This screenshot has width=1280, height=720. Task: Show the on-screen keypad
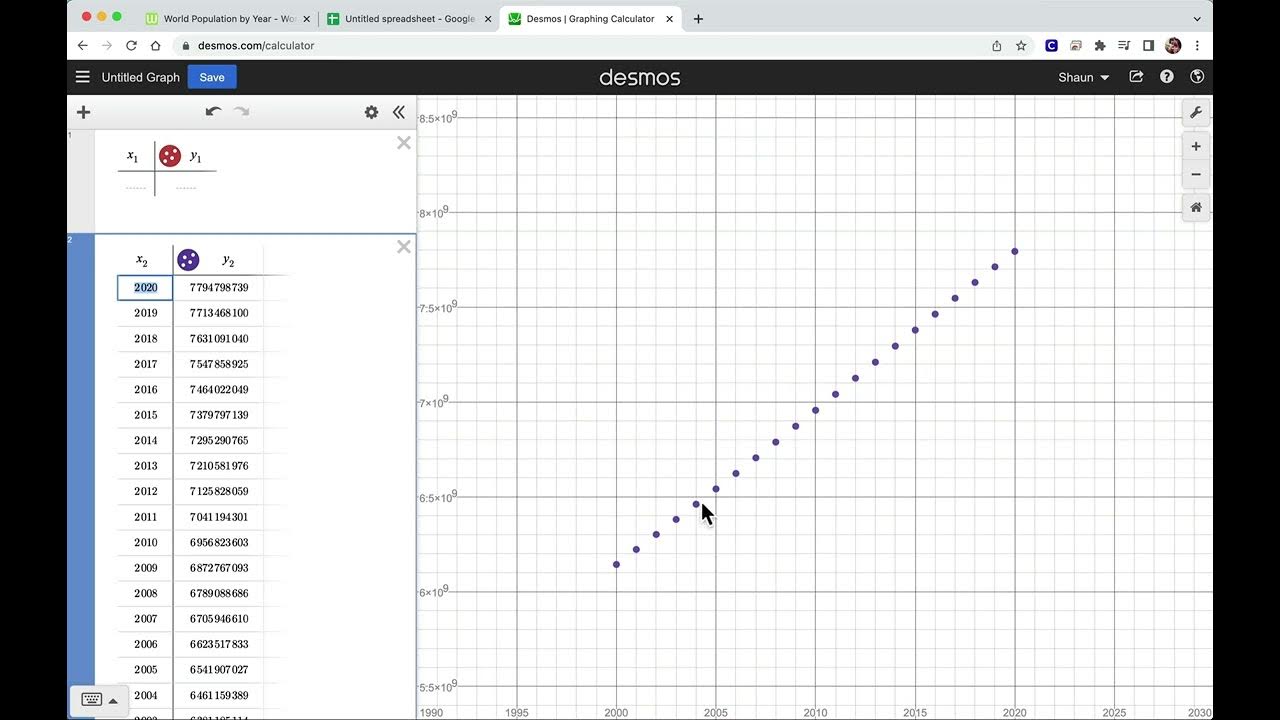[x=92, y=699]
